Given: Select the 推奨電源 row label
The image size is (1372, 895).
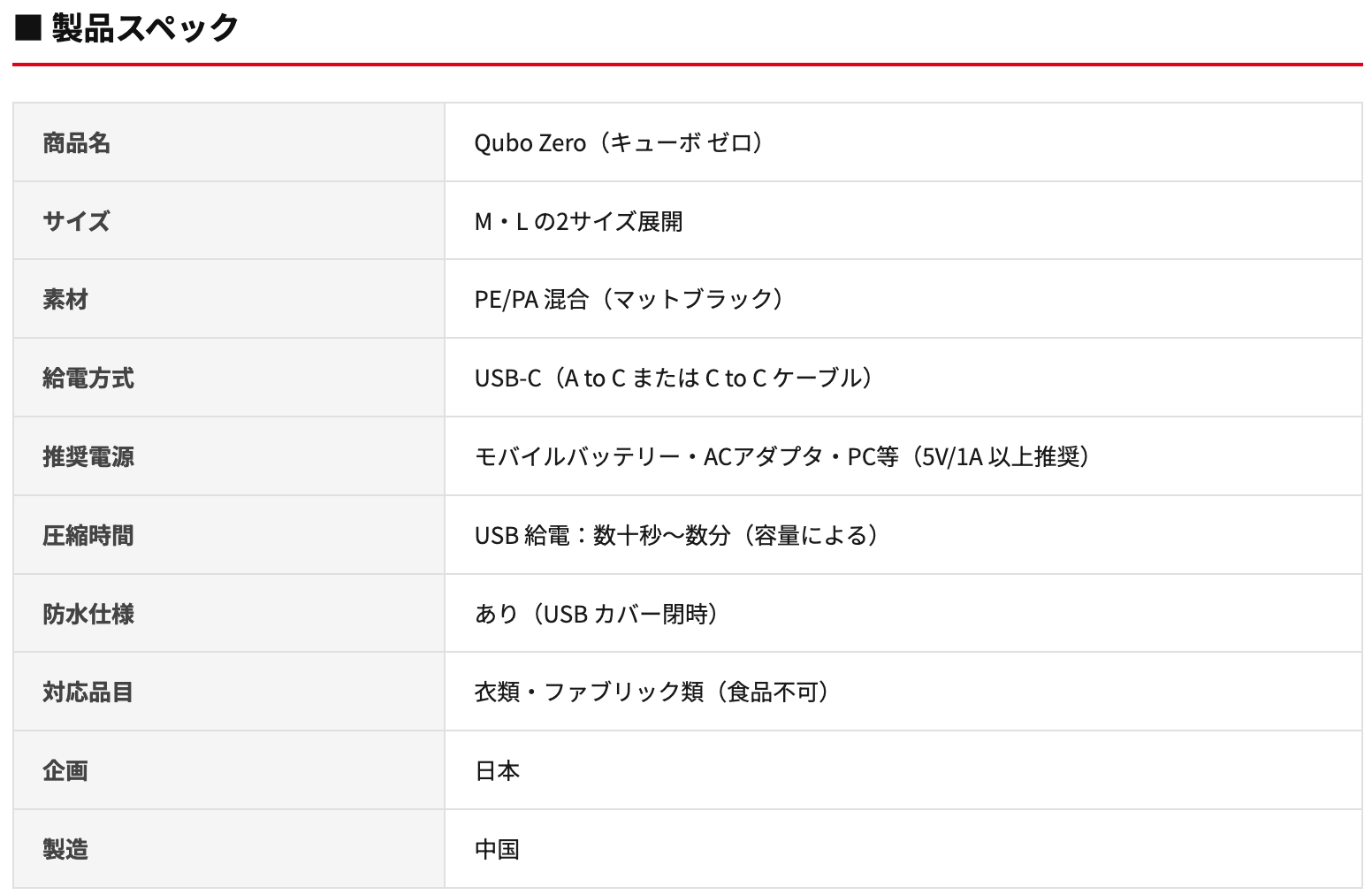Looking at the screenshot, I should [88, 456].
